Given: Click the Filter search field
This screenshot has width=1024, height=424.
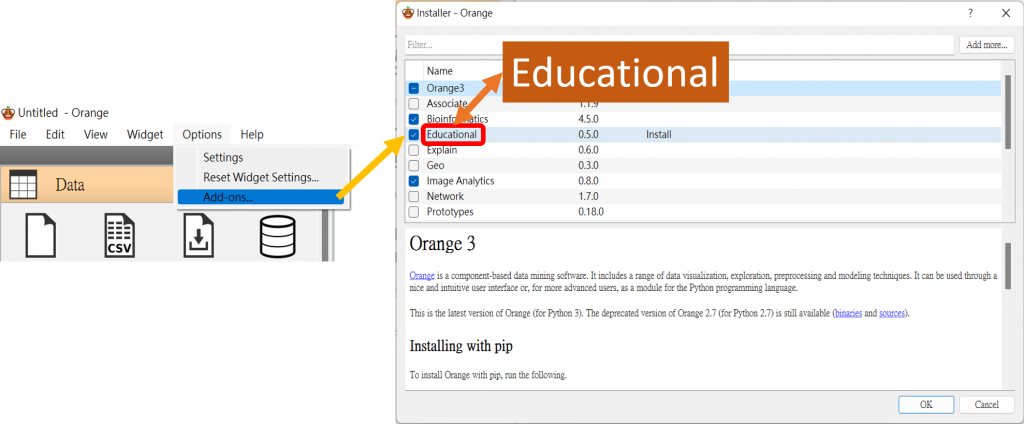Looking at the screenshot, I should tap(679, 45).
